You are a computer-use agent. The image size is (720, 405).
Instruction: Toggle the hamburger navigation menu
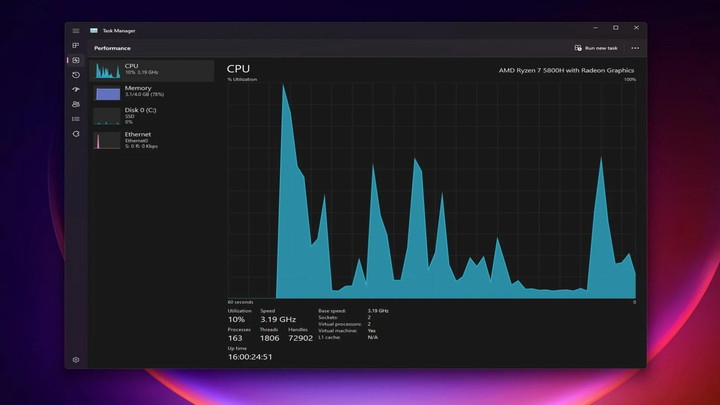(76, 30)
